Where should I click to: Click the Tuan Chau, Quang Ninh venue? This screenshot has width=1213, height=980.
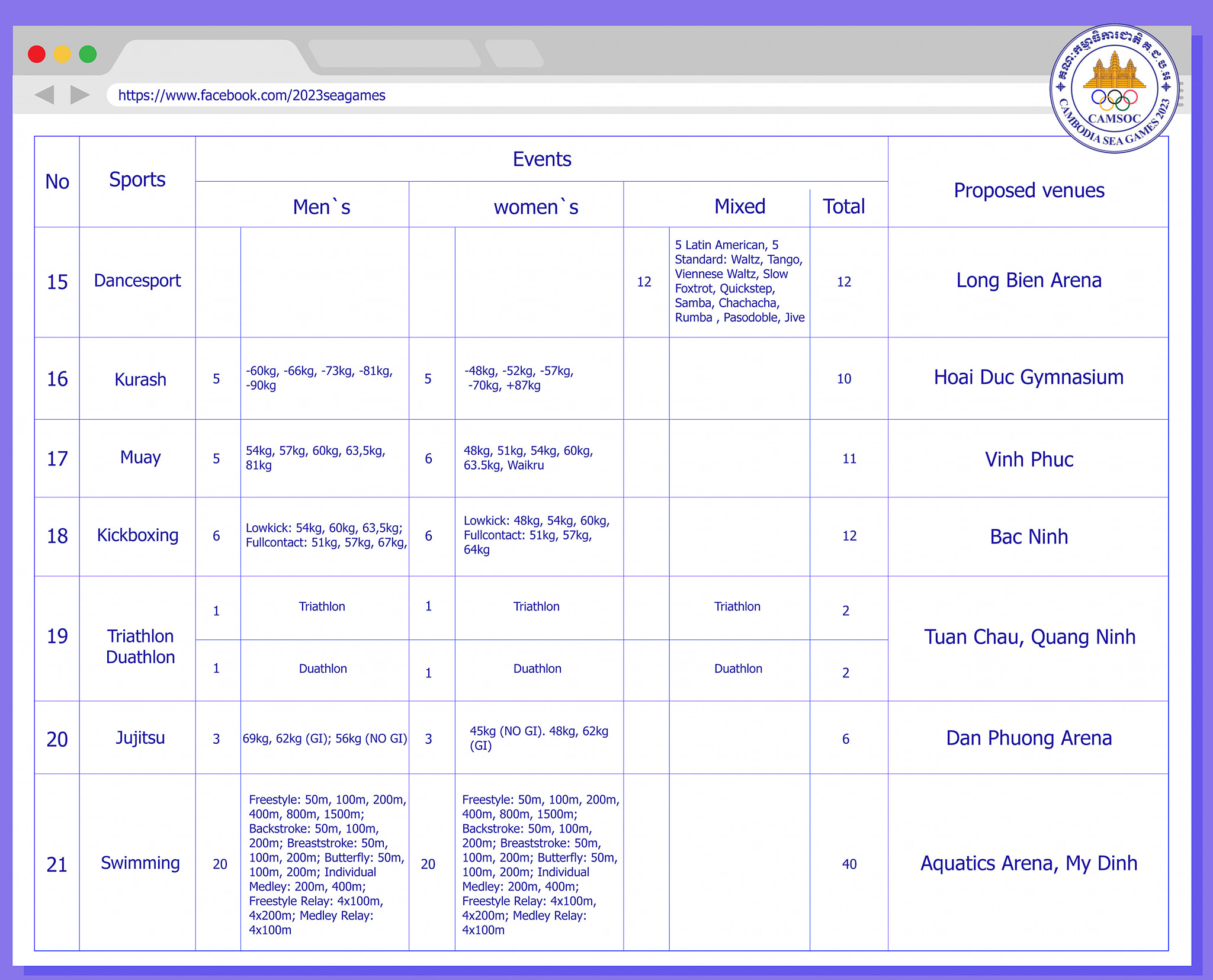click(1030, 637)
